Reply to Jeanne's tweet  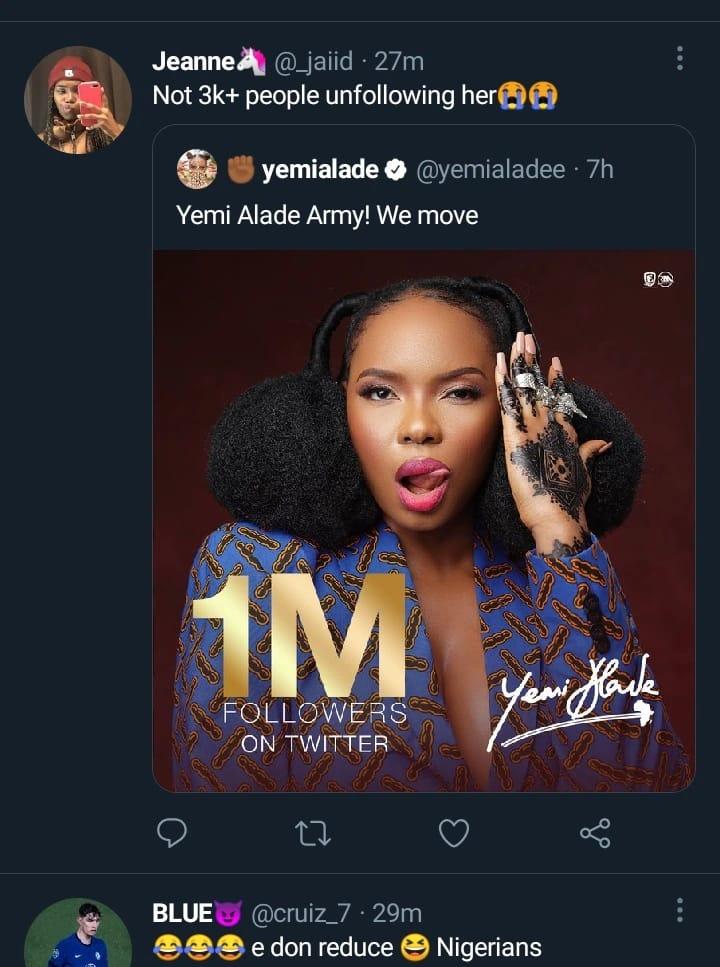click(x=174, y=832)
